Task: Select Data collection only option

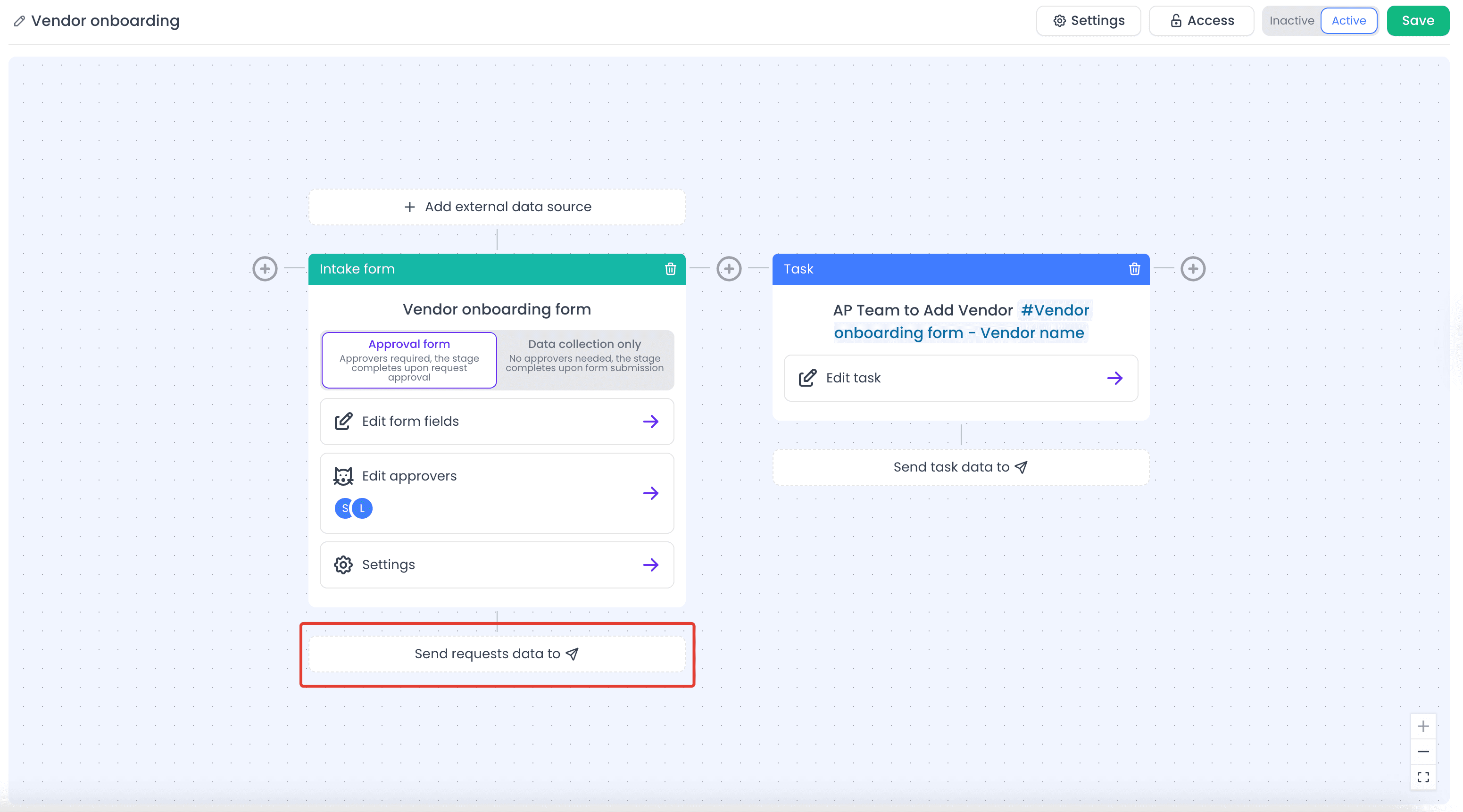Action: click(584, 360)
